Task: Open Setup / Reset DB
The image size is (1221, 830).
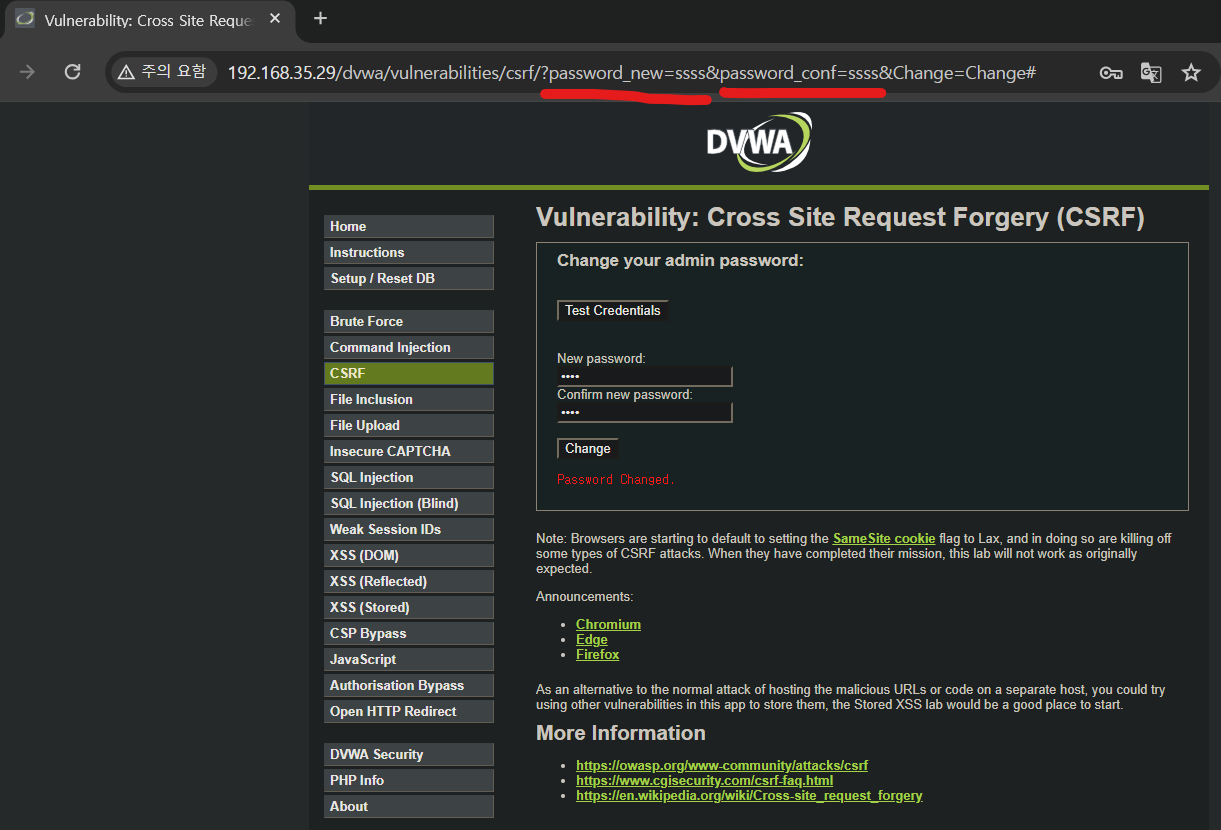Action: point(408,279)
